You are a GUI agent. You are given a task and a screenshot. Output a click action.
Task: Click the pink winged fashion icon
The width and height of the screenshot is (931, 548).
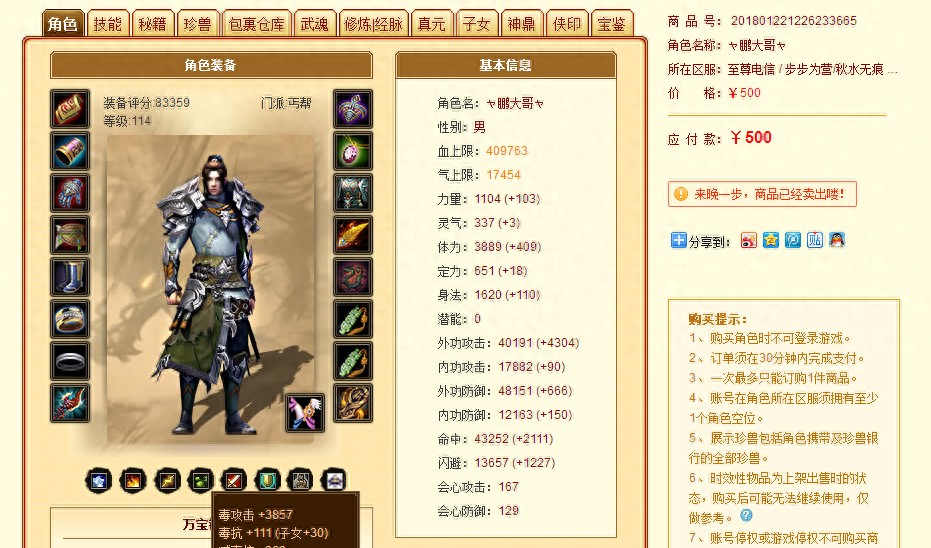tap(305, 412)
